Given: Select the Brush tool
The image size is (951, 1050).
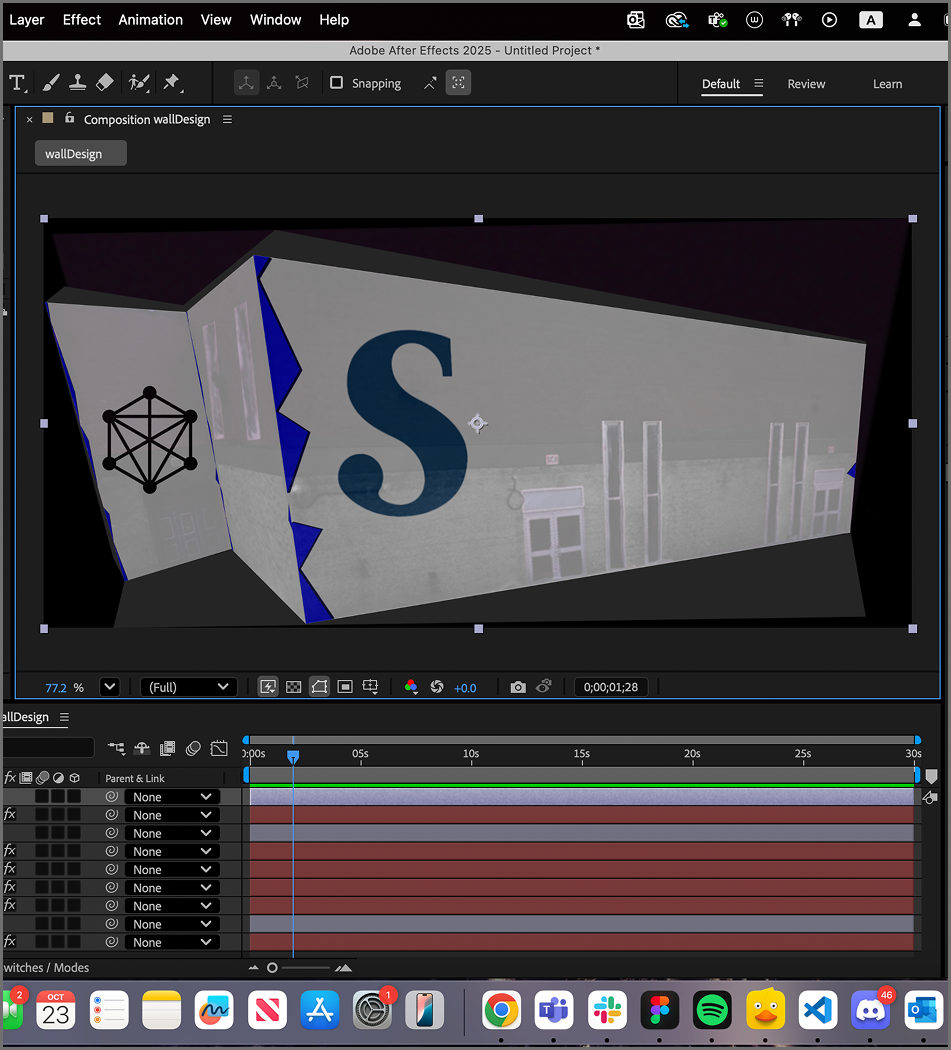Looking at the screenshot, I should [50, 82].
